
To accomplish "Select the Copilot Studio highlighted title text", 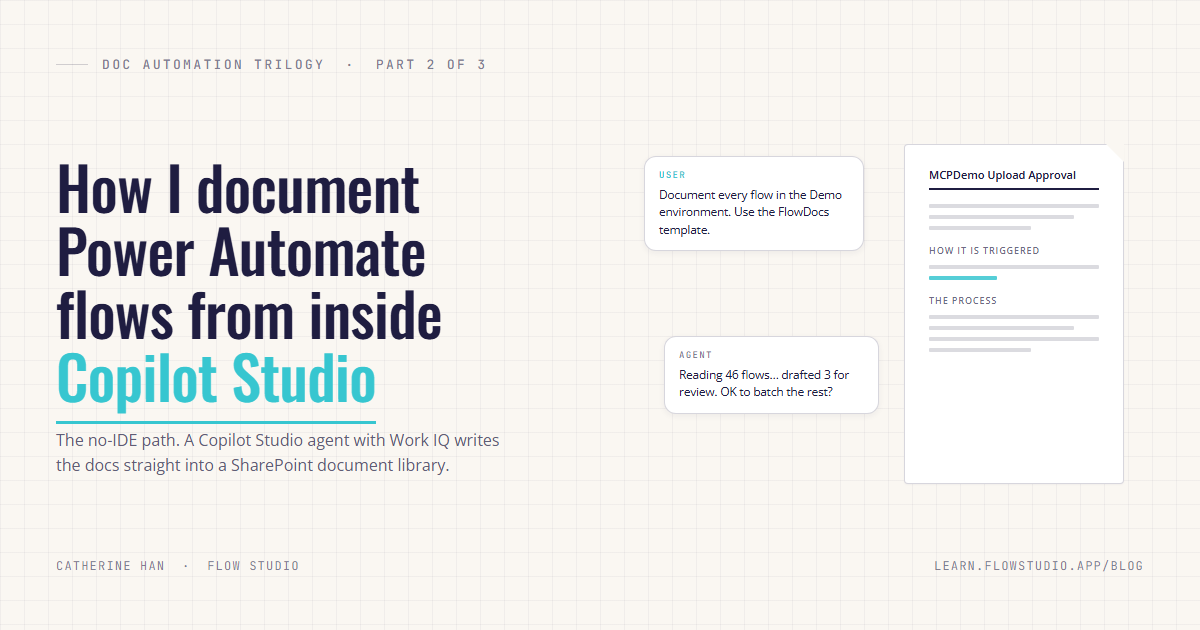I will pyautogui.click(x=216, y=380).
